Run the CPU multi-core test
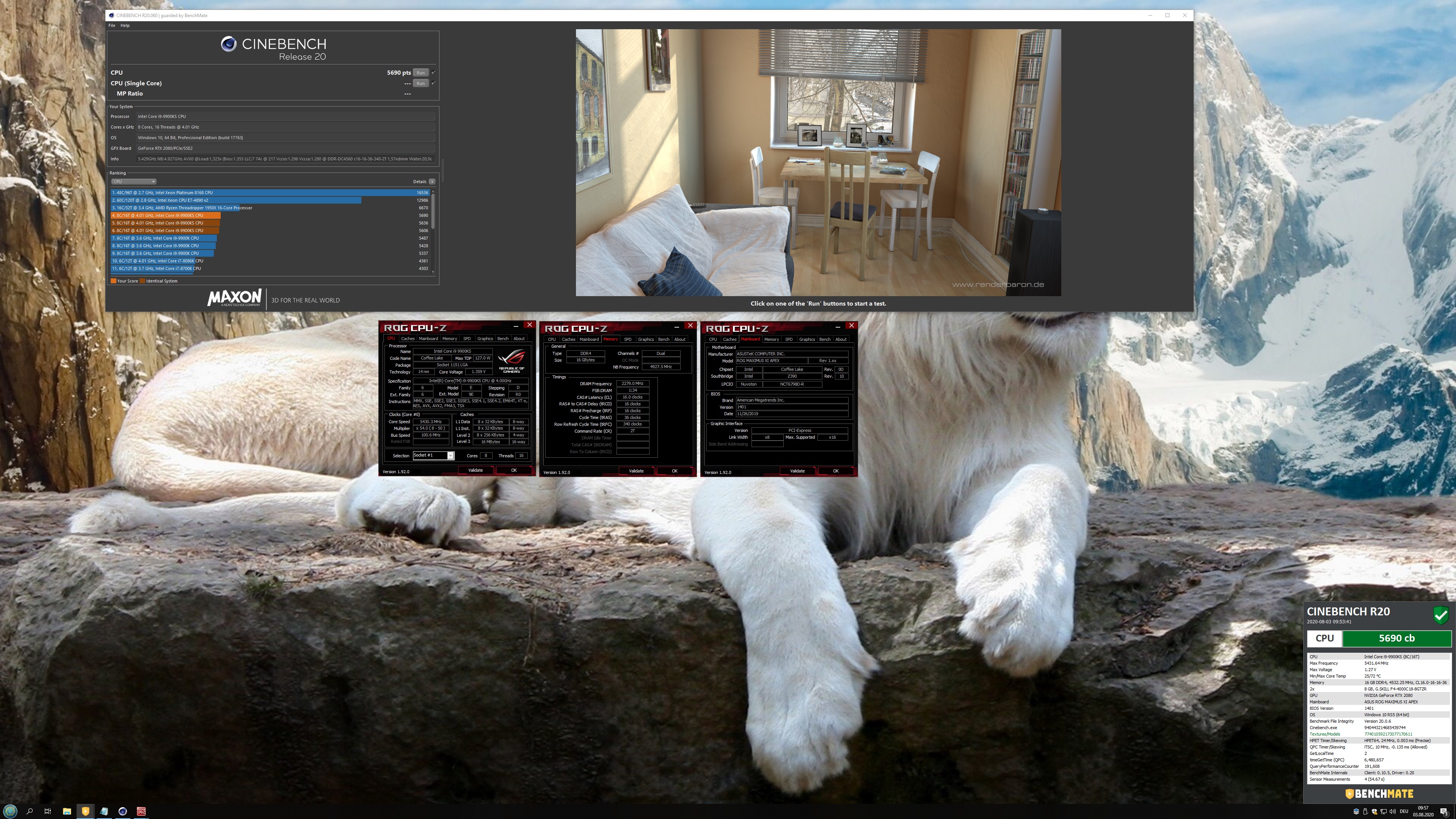1456x819 pixels. [x=420, y=72]
